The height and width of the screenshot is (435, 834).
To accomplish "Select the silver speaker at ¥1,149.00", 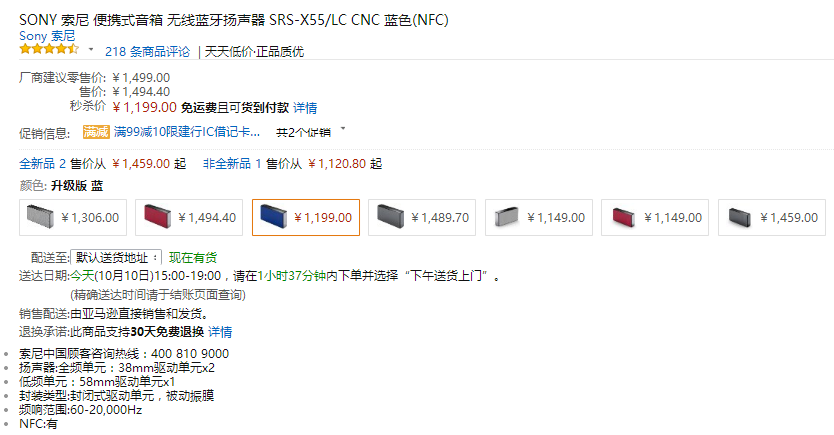I will [x=539, y=218].
